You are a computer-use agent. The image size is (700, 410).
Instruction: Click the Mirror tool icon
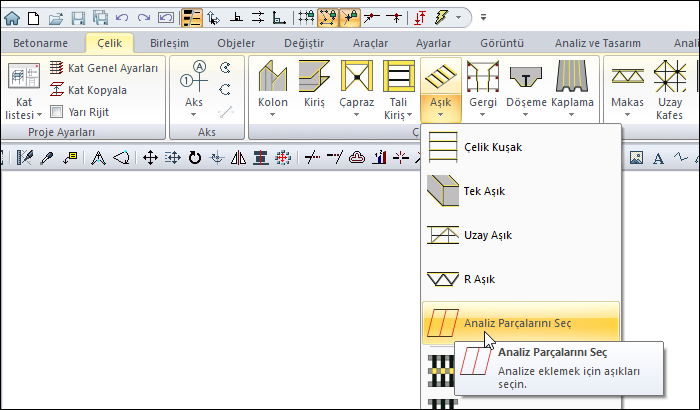[238, 158]
